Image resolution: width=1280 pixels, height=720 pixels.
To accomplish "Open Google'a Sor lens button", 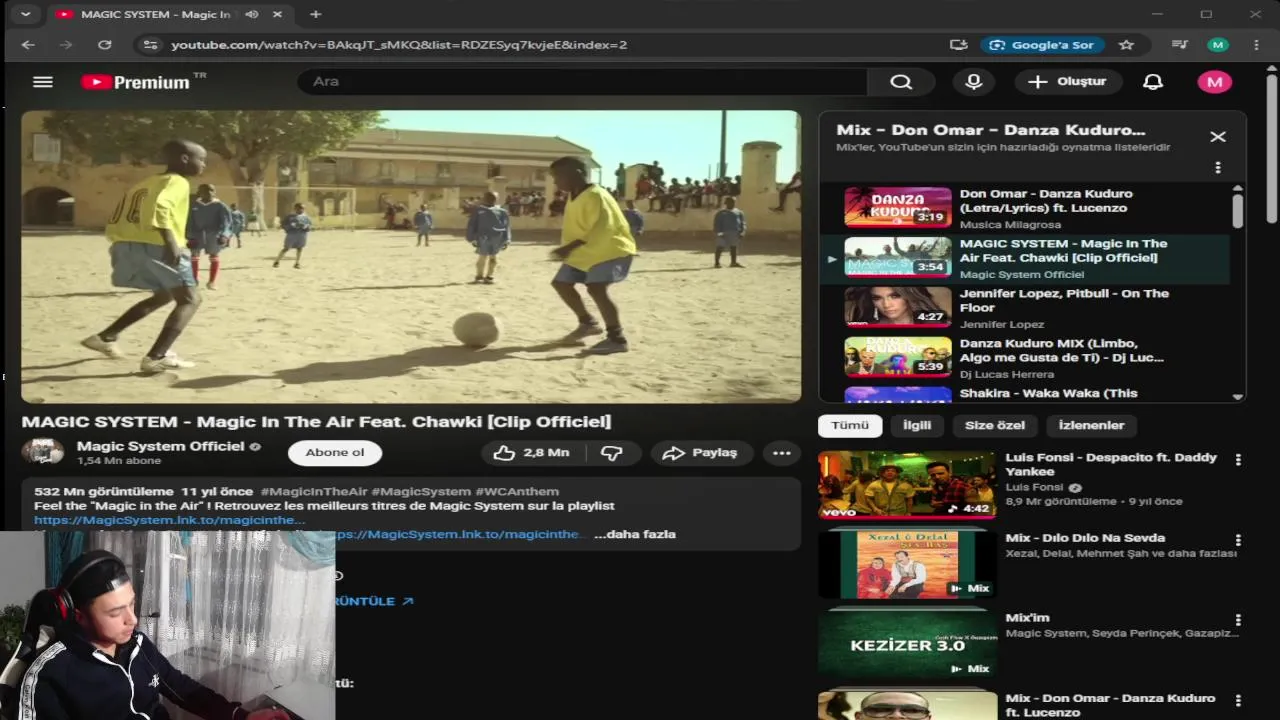I will pyautogui.click(x=1042, y=45).
